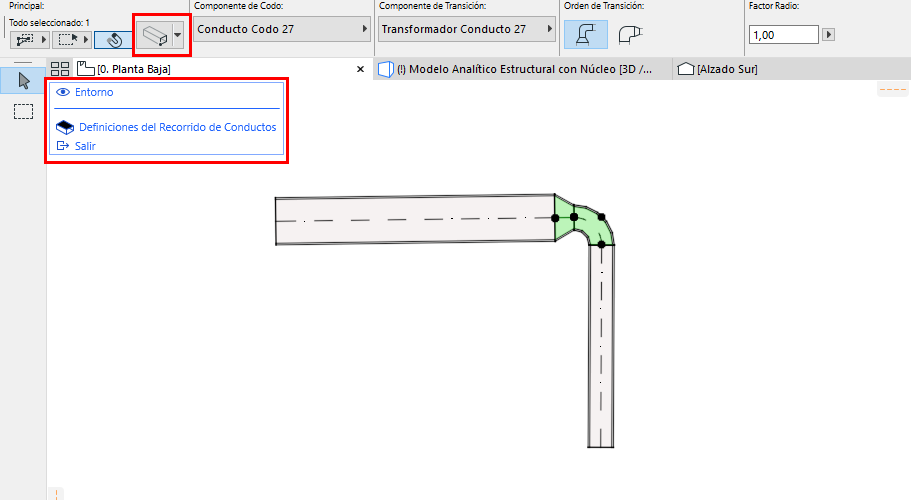Click the Salir option
This screenshot has height=500, width=911.
point(85,146)
